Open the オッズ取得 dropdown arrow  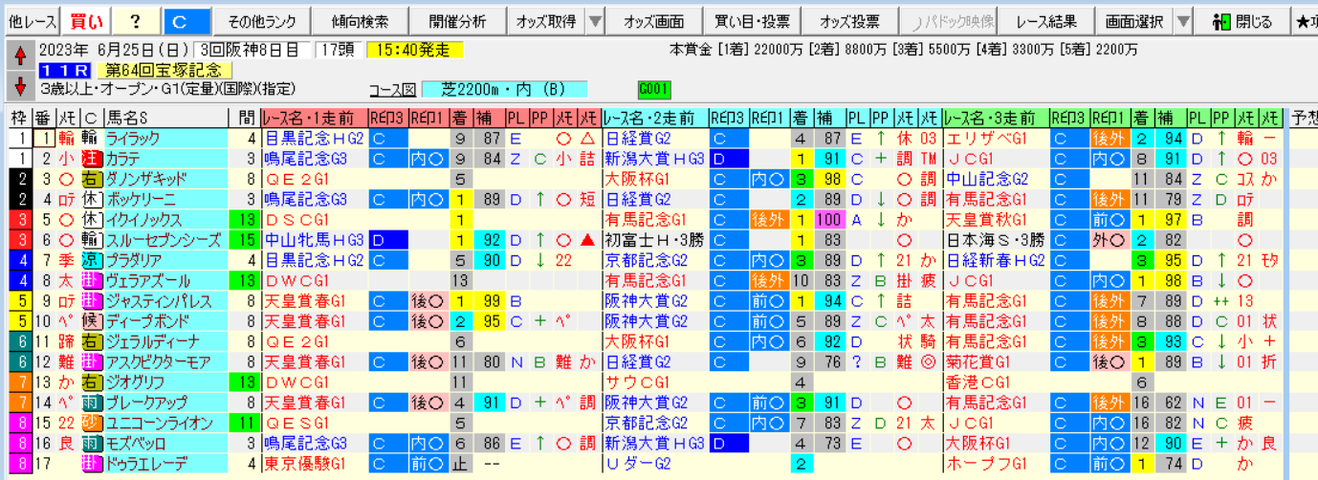point(594,21)
